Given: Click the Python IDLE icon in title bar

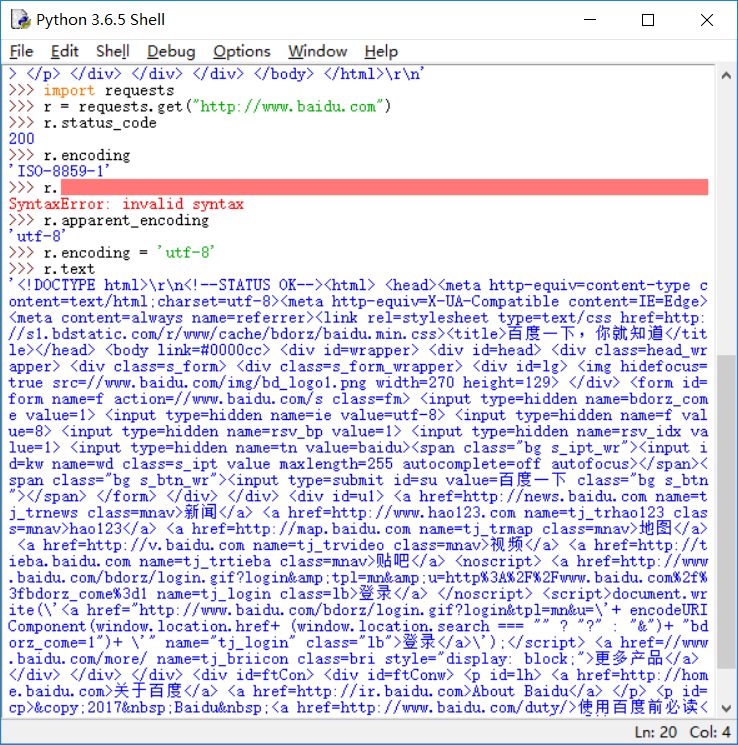Looking at the screenshot, I should coord(20,20).
